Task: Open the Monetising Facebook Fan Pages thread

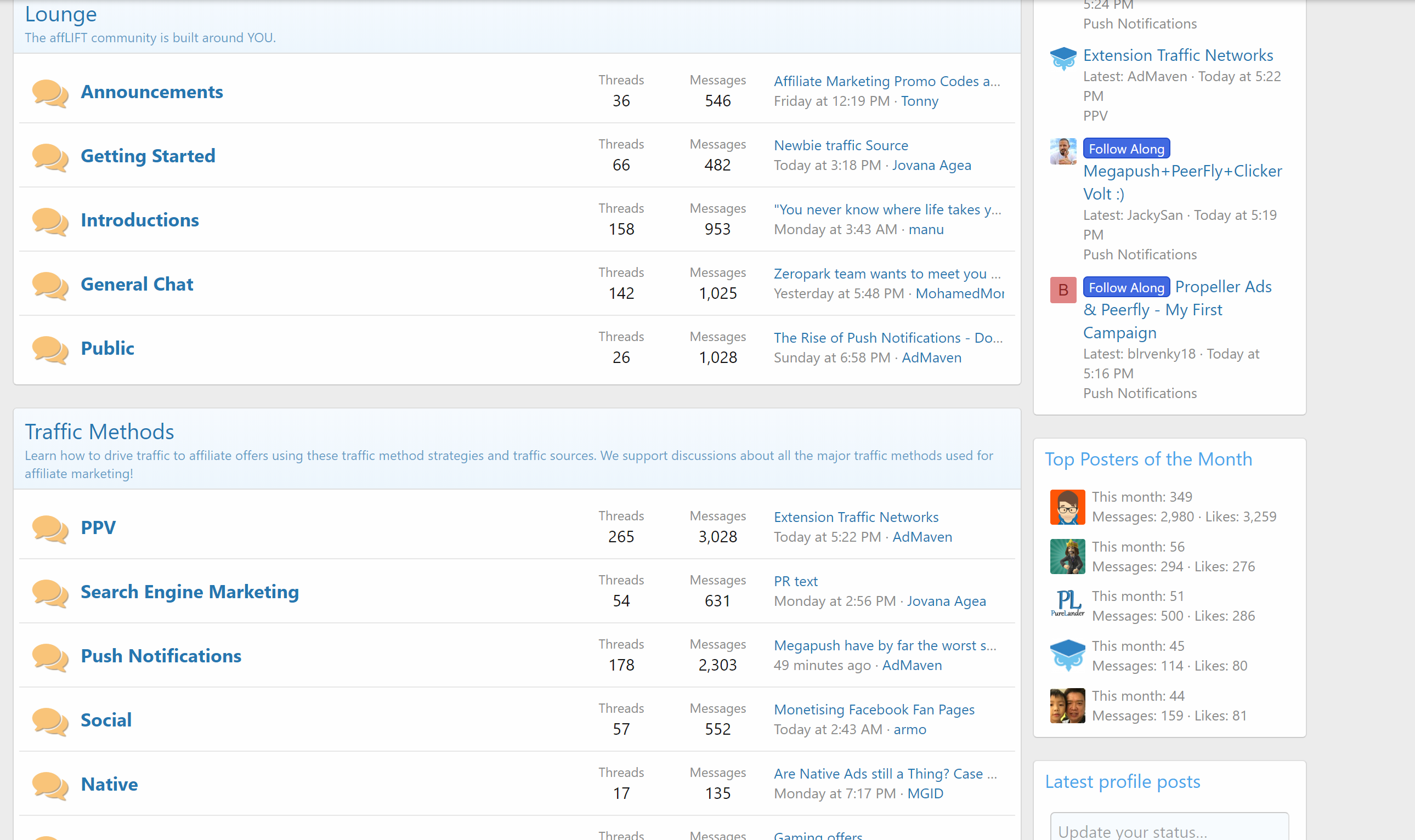Action: [x=874, y=710]
